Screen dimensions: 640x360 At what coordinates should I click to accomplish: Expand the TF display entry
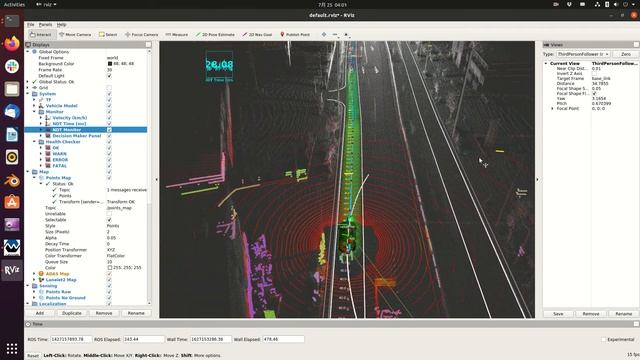(x=35, y=100)
